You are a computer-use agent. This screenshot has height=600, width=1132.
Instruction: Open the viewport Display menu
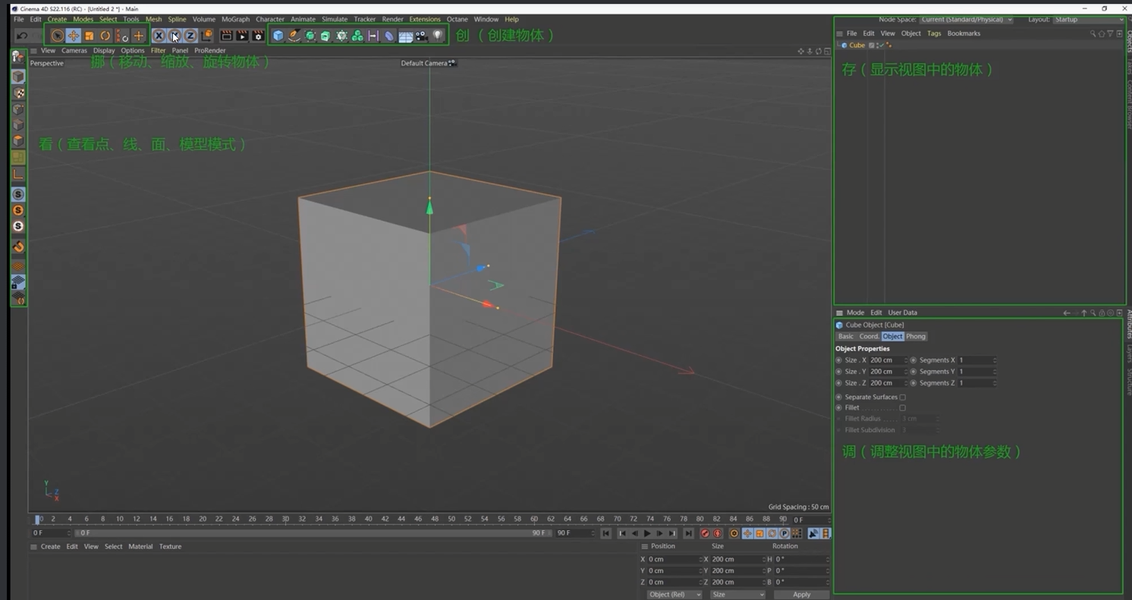[x=104, y=51]
